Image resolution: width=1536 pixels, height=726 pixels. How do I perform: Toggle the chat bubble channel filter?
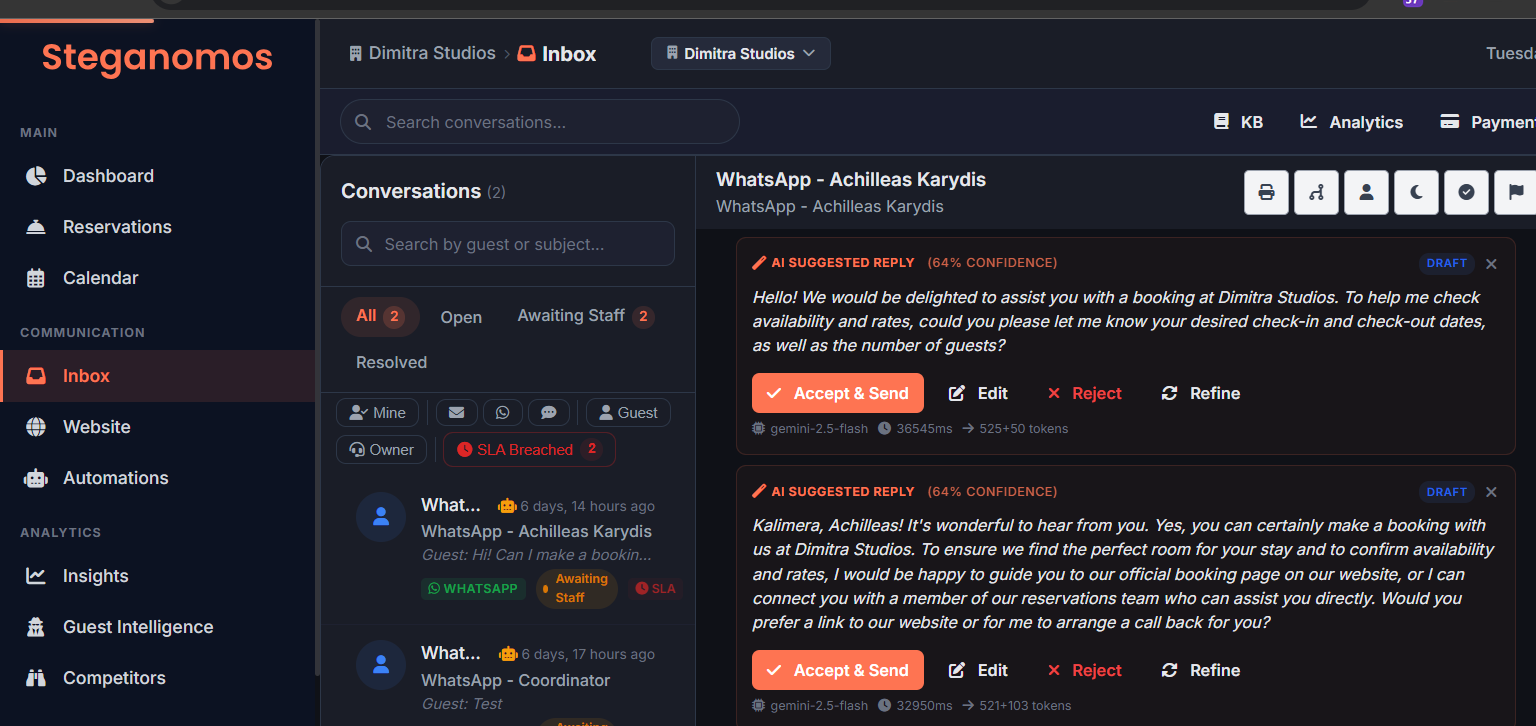click(x=549, y=413)
